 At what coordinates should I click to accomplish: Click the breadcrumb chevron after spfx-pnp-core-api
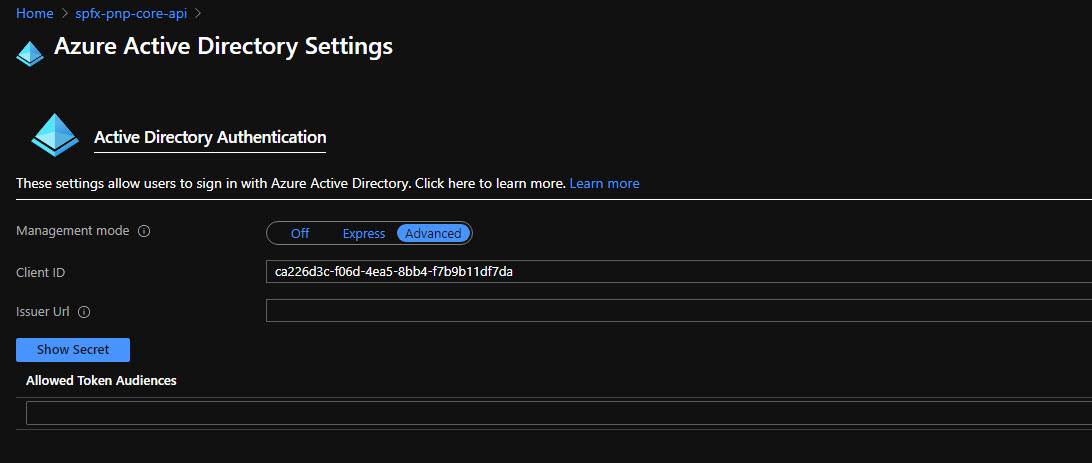(198, 14)
